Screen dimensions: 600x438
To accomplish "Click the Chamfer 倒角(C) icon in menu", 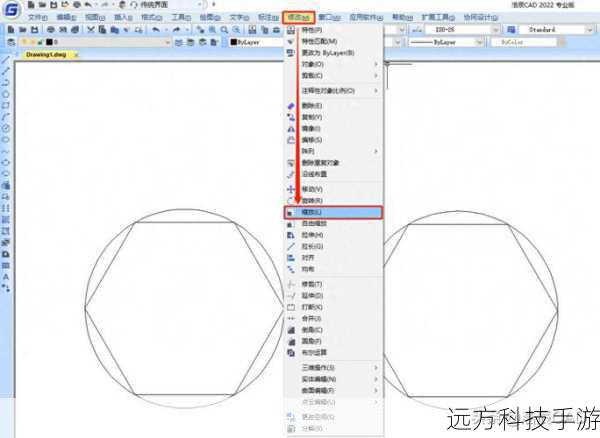I will click(x=291, y=330).
